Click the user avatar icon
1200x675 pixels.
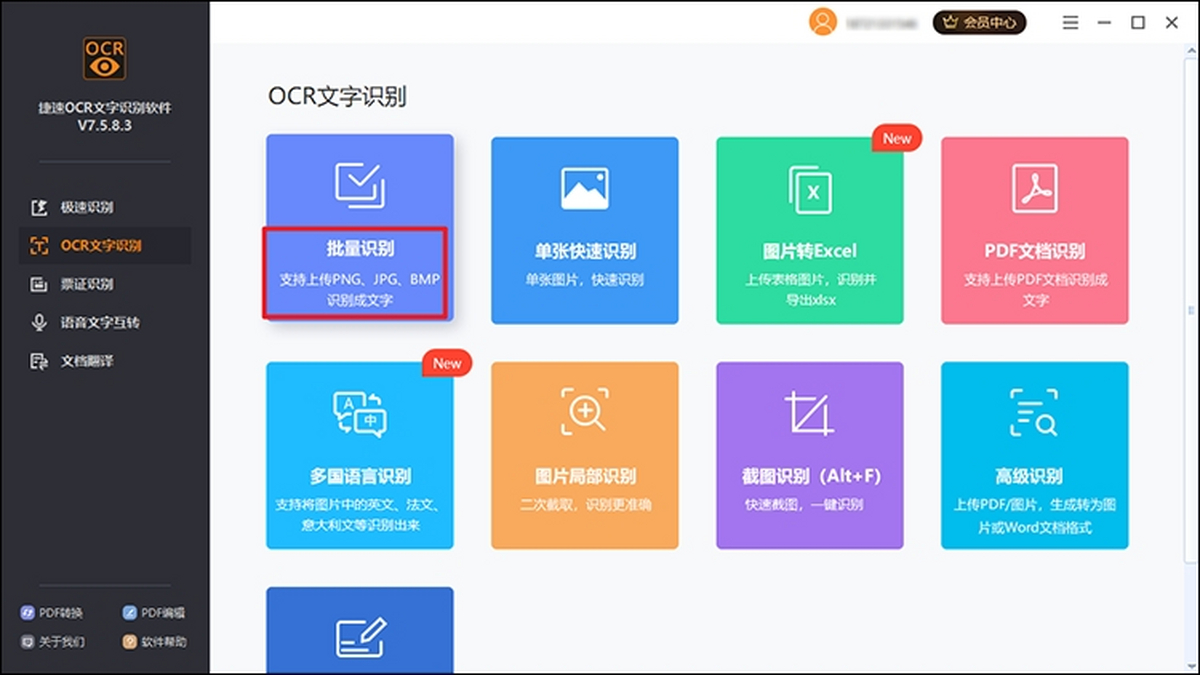point(823,22)
